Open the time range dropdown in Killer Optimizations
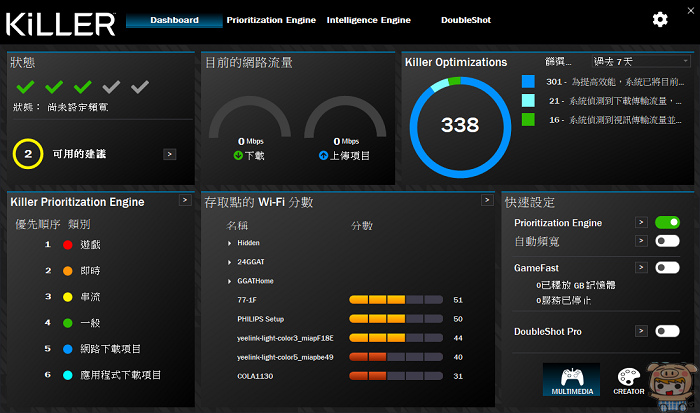700x413 pixels. (x=641, y=61)
